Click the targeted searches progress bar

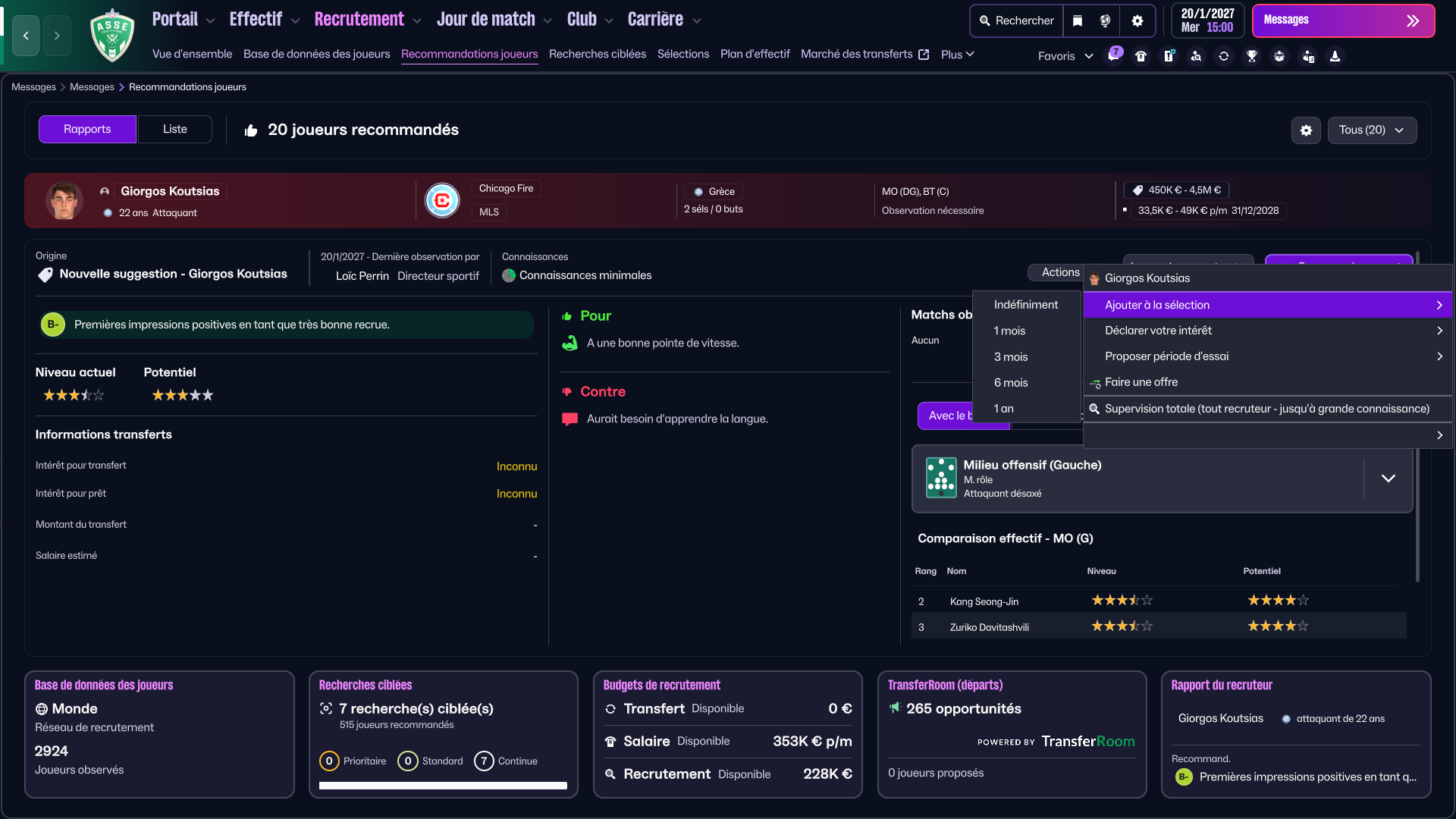(x=443, y=786)
